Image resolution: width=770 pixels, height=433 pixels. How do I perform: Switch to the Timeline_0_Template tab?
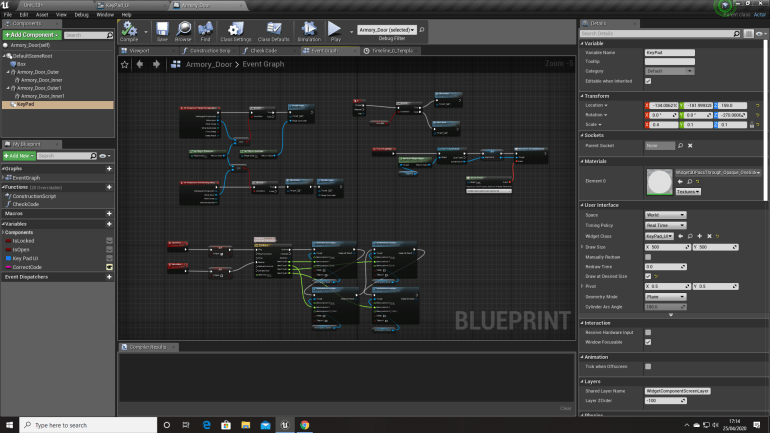tap(391, 51)
